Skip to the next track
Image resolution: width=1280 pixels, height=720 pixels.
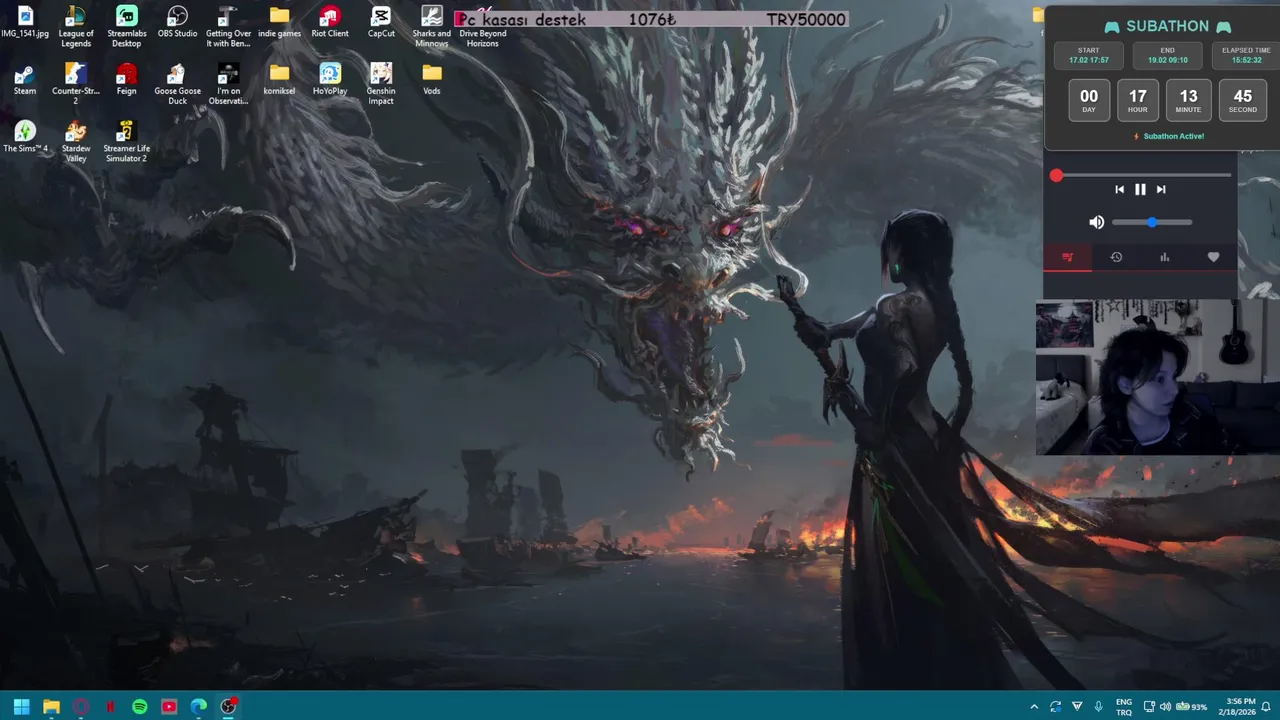pyautogui.click(x=1161, y=189)
